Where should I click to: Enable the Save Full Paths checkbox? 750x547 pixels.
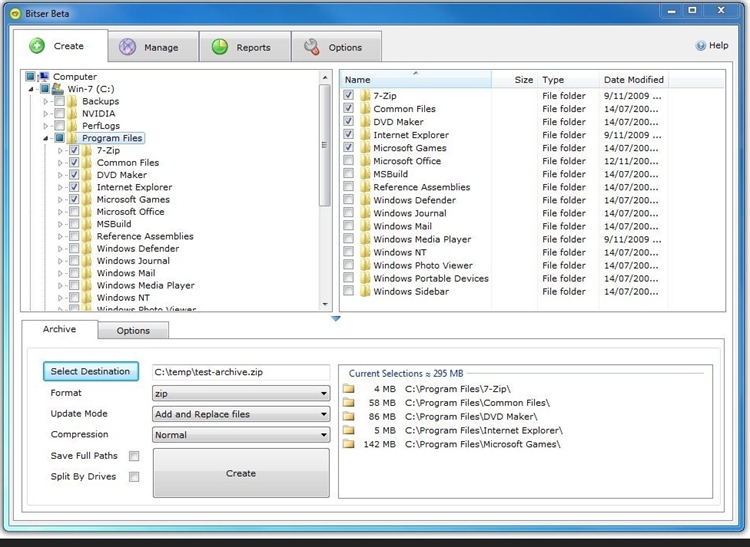pos(134,456)
